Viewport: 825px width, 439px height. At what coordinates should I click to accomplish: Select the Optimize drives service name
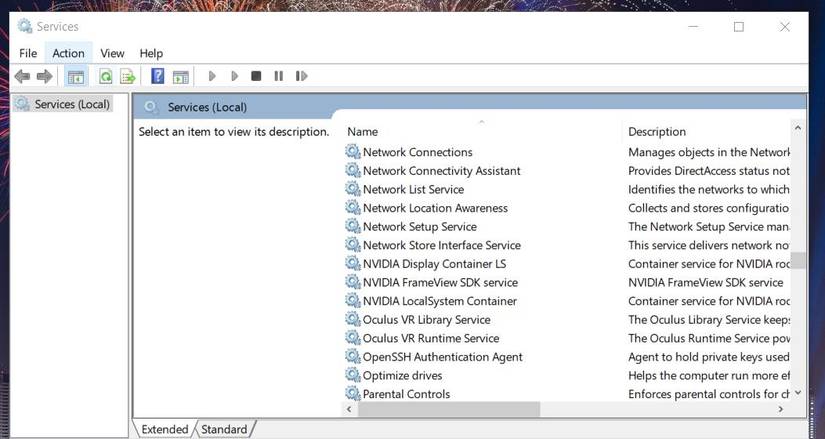pyautogui.click(x=402, y=375)
